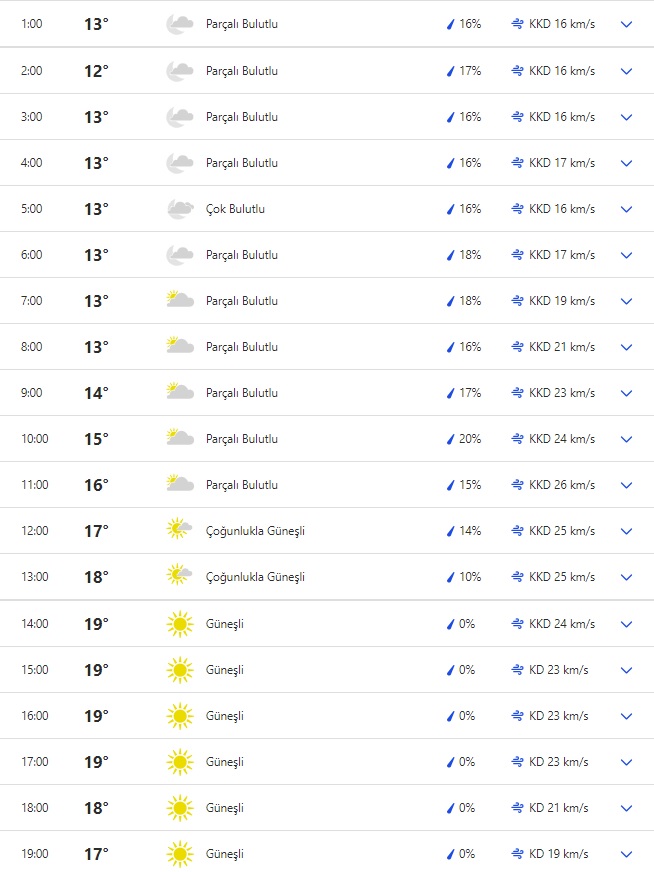Click the raindrop icon in the 2:00 row
The height and width of the screenshot is (872, 654).
[450, 71]
